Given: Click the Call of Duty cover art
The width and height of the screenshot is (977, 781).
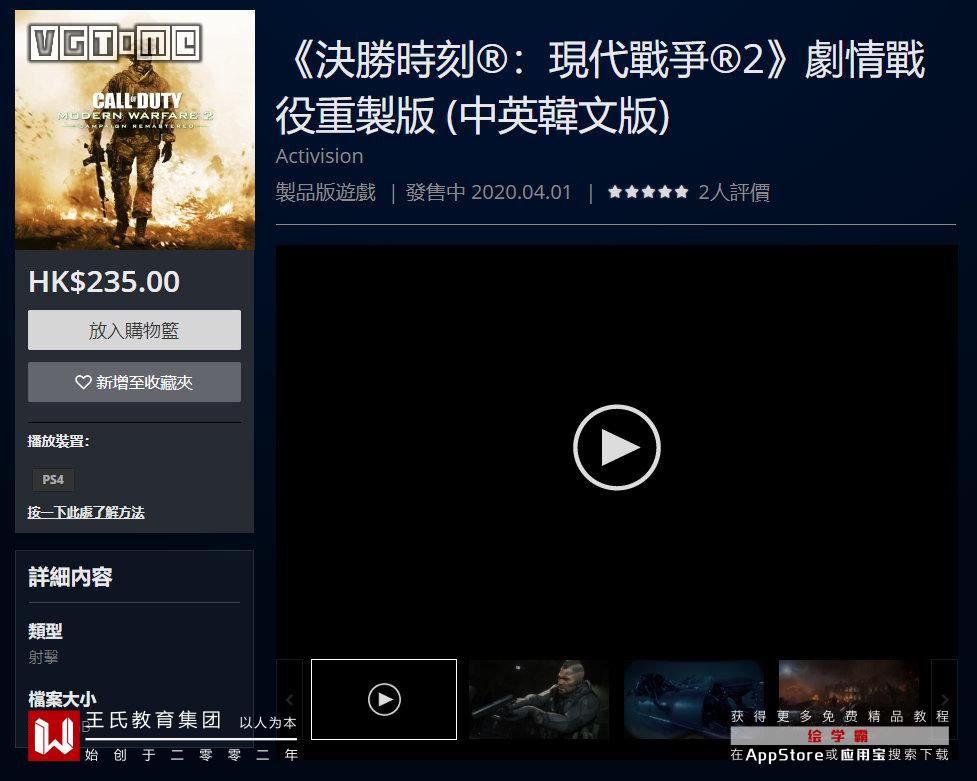Looking at the screenshot, I should click(x=135, y=130).
